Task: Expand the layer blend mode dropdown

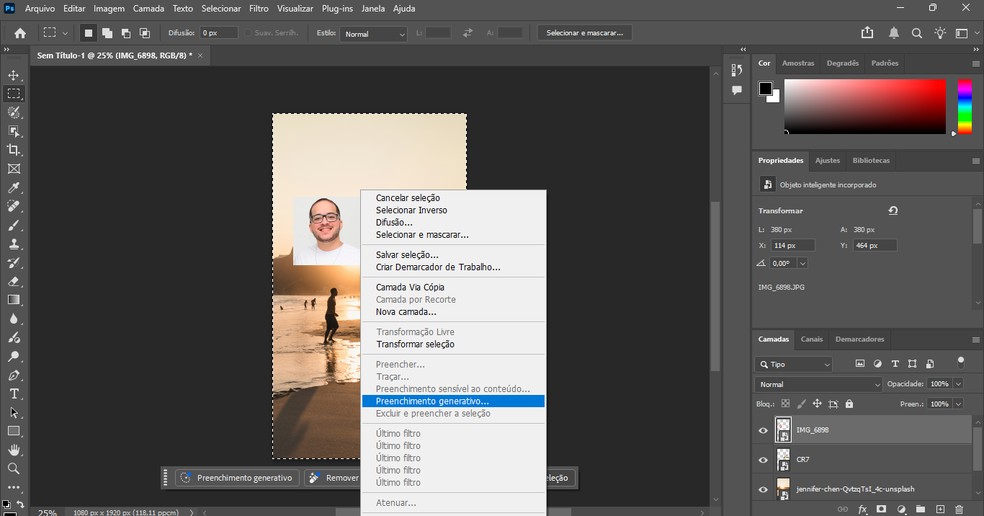Action: click(819, 384)
